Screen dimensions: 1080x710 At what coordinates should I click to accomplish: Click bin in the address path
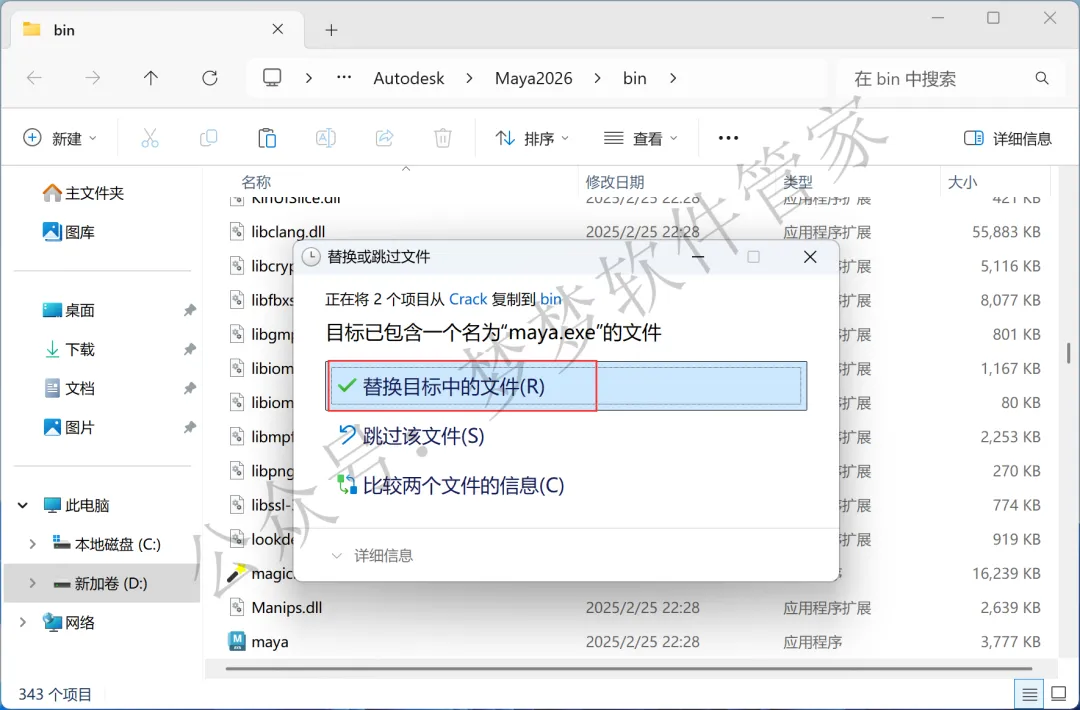click(634, 79)
